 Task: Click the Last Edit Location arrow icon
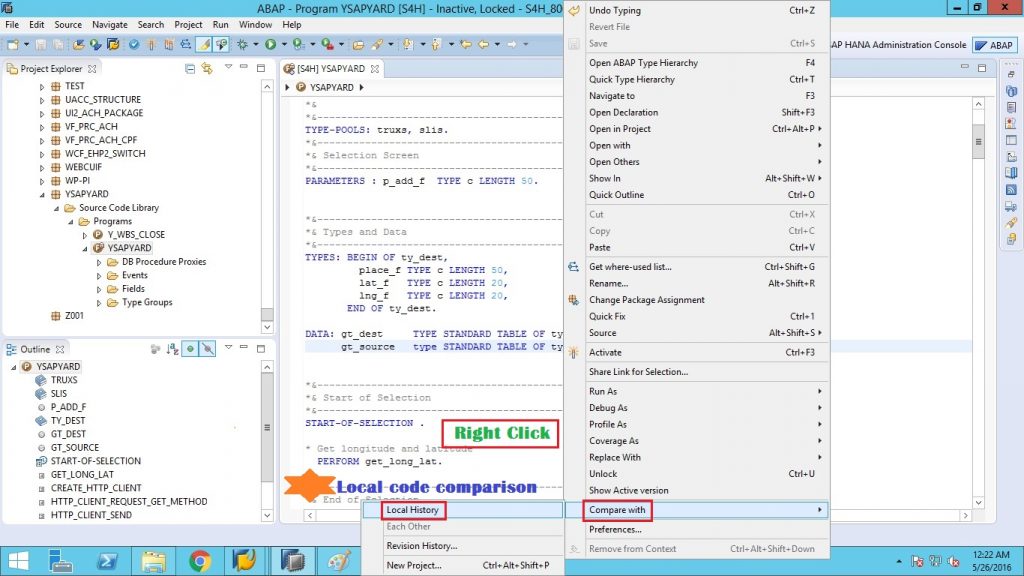point(466,44)
